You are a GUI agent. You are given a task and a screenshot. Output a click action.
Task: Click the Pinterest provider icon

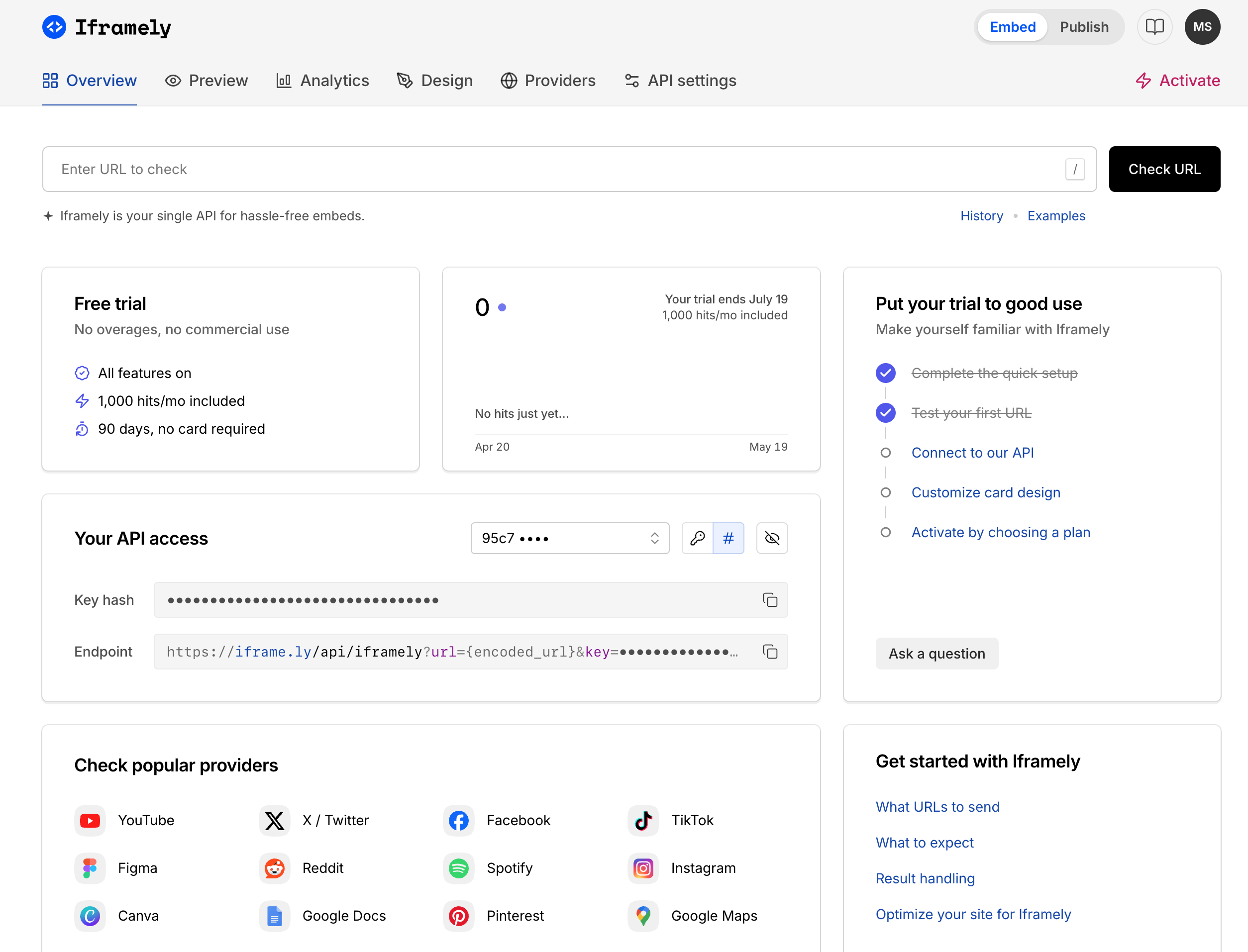pyautogui.click(x=458, y=915)
